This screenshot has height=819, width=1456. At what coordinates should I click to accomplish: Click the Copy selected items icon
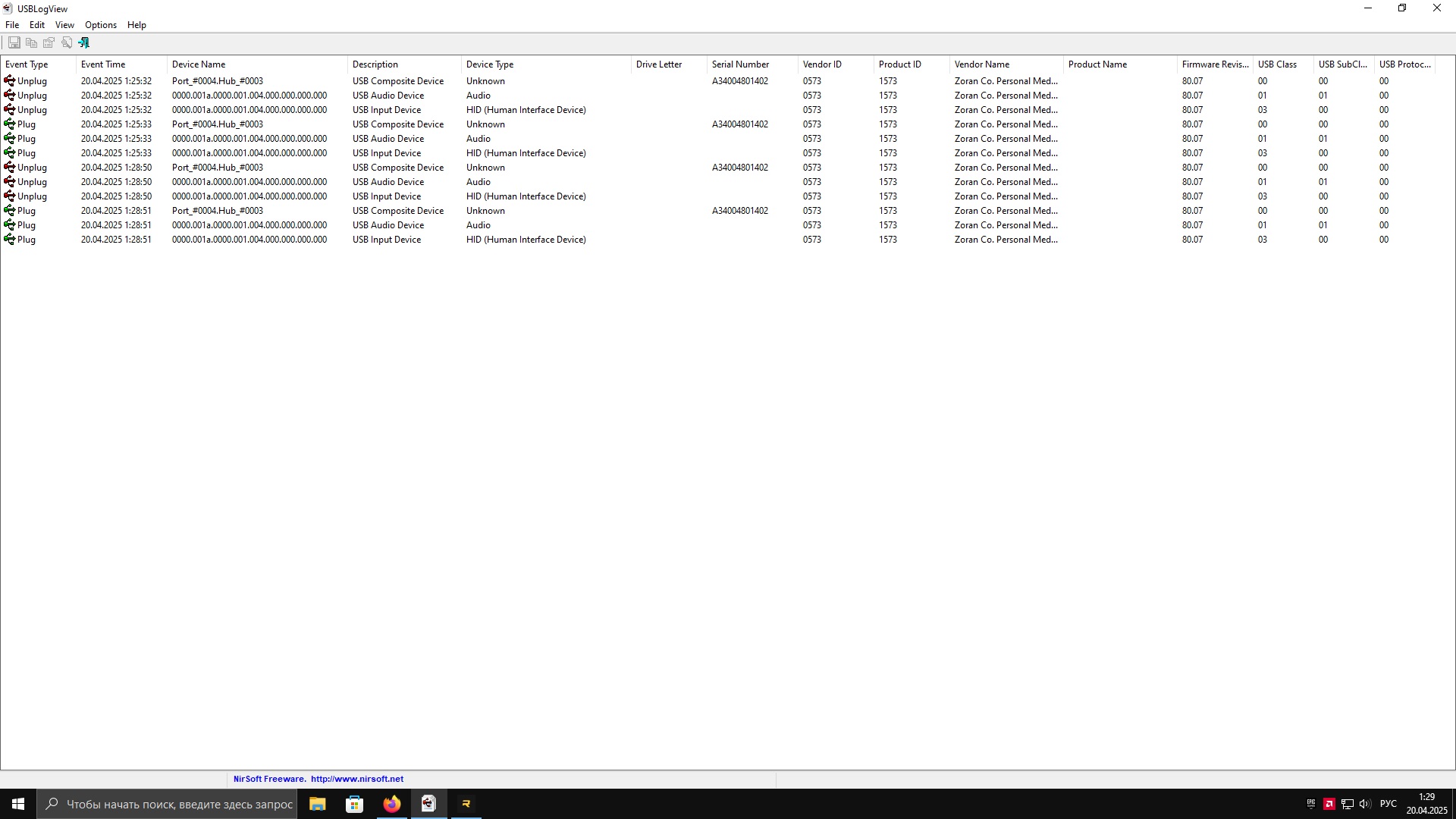point(31,42)
